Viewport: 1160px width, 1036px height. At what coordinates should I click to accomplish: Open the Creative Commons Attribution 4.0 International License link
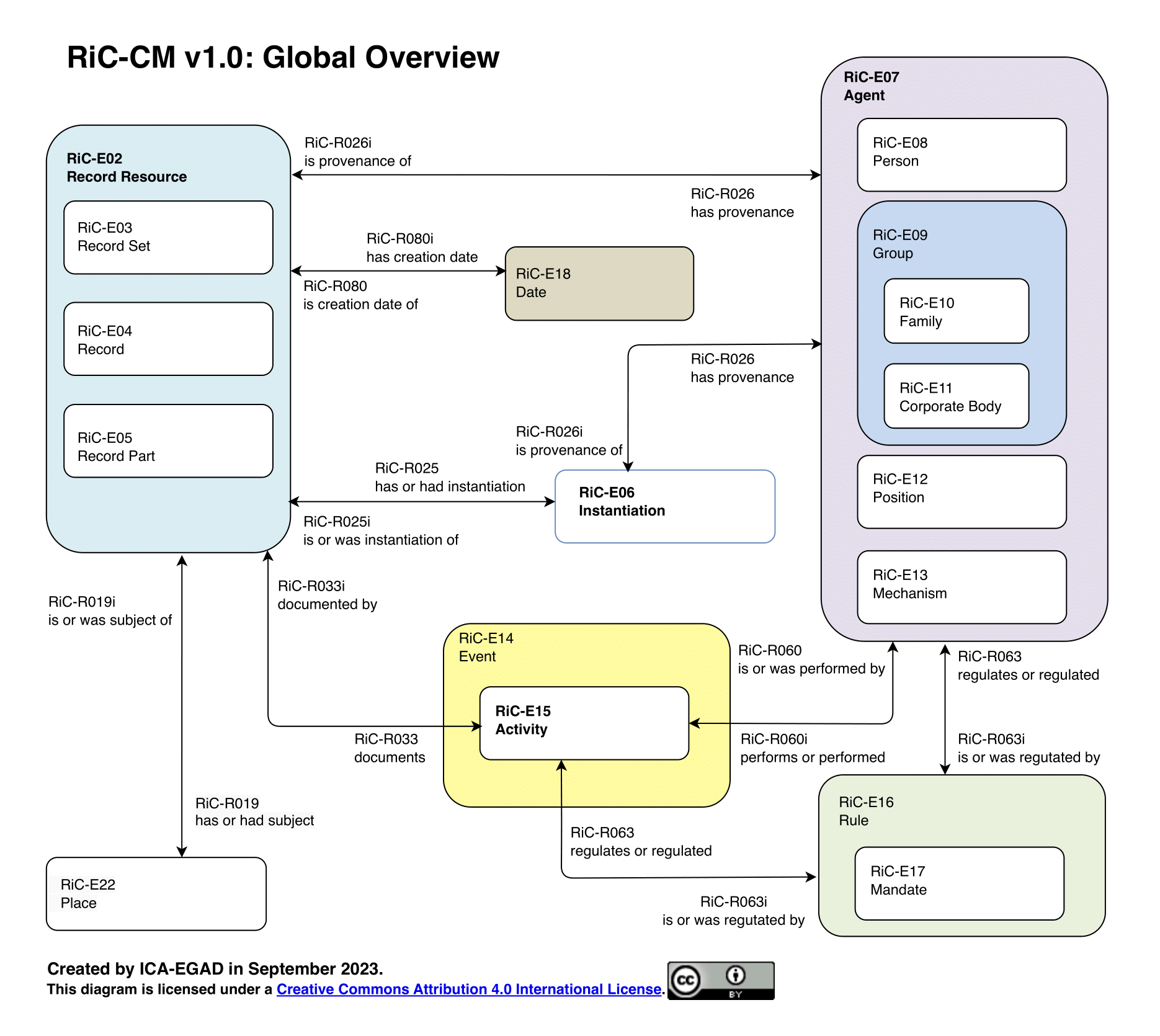tap(469, 989)
